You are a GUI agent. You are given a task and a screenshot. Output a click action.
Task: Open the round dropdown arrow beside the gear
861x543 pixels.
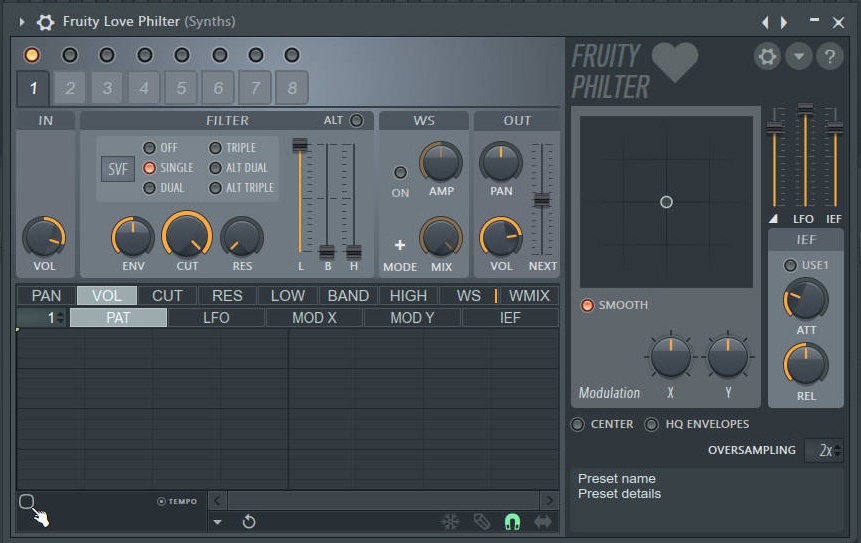point(799,56)
